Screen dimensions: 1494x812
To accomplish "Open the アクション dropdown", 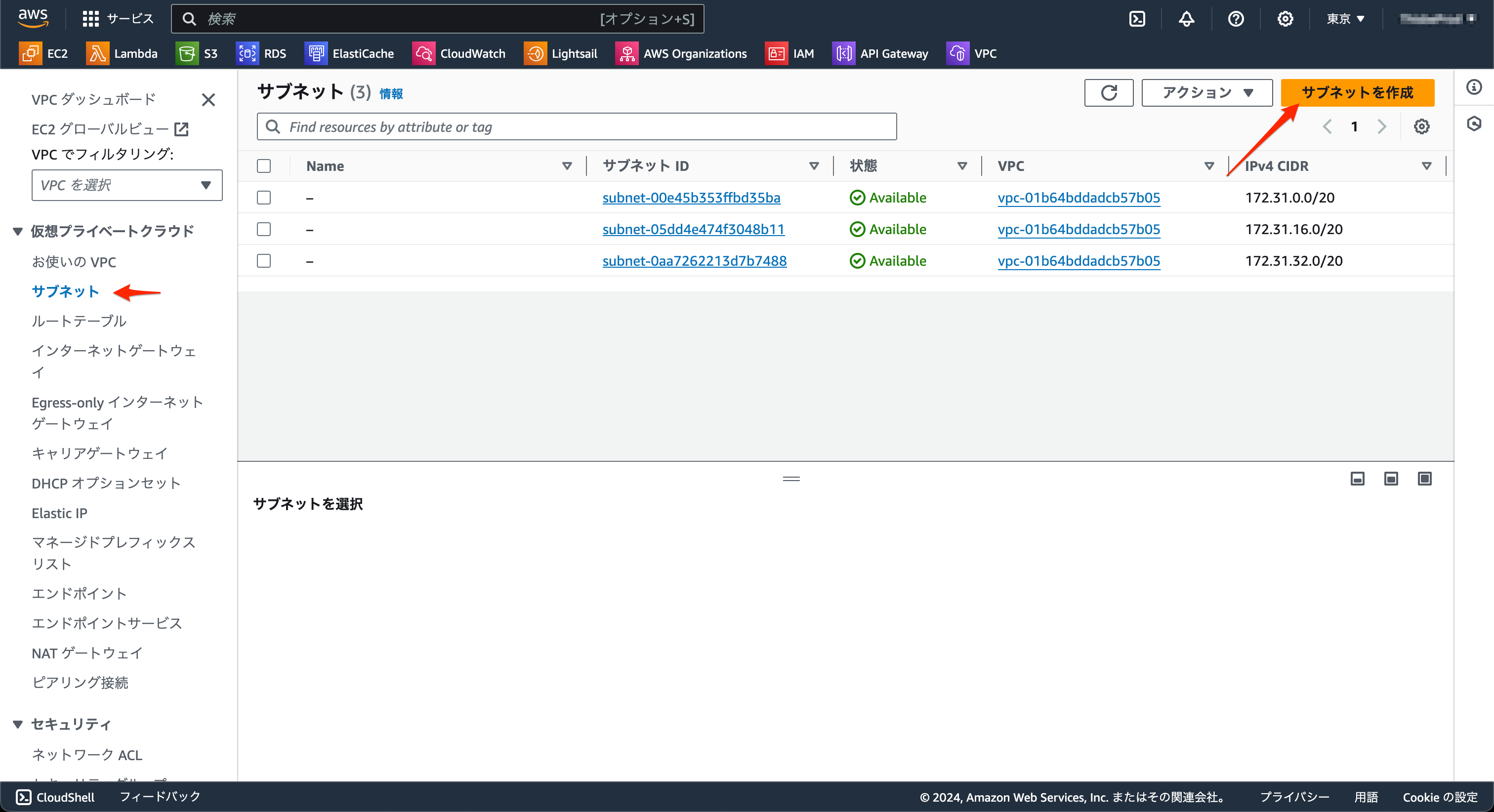I will tap(1207, 93).
